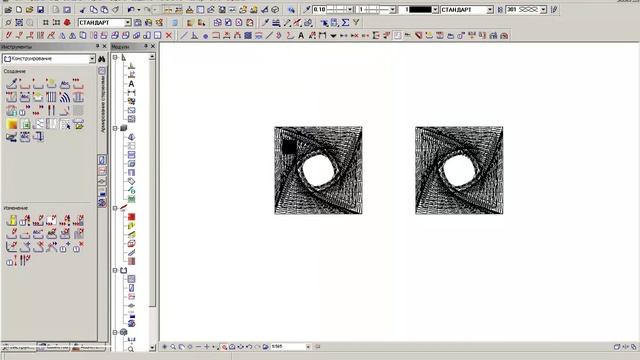Open the СТАНДАРТ dropdown in the top format toolbar

pyautogui.click(x=490, y=9)
